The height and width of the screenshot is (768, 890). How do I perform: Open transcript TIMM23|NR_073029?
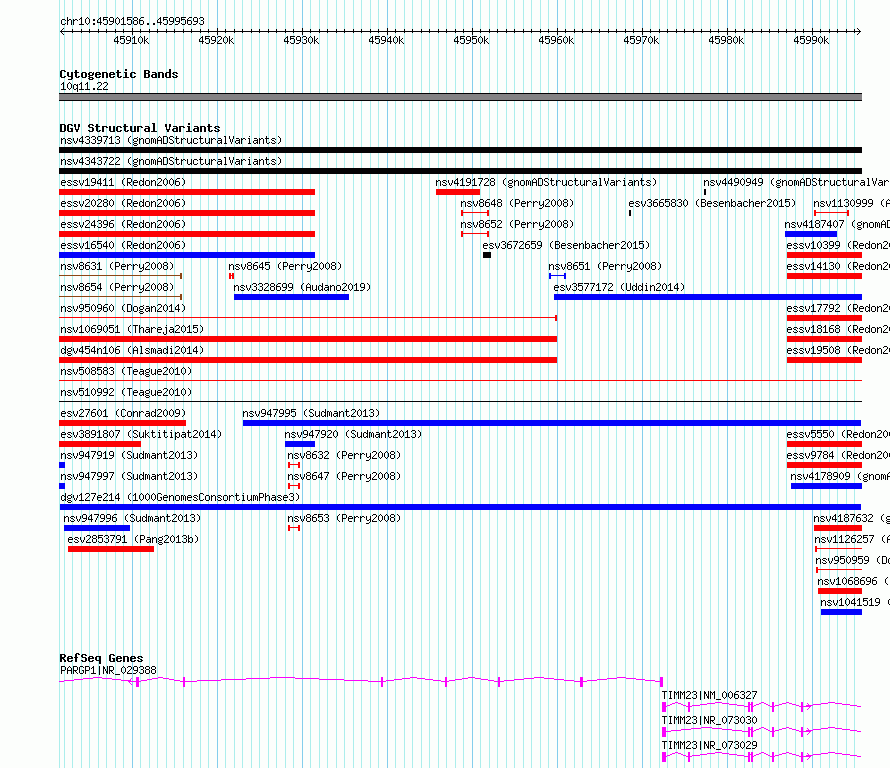tap(710, 745)
